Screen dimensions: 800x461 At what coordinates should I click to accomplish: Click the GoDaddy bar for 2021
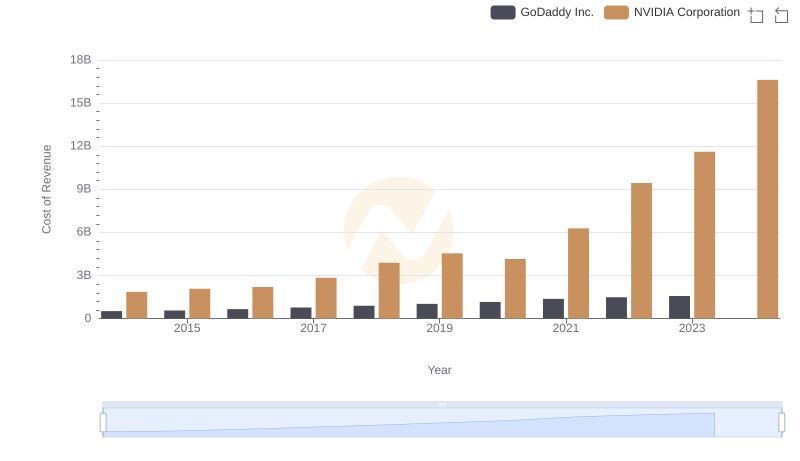point(553,309)
